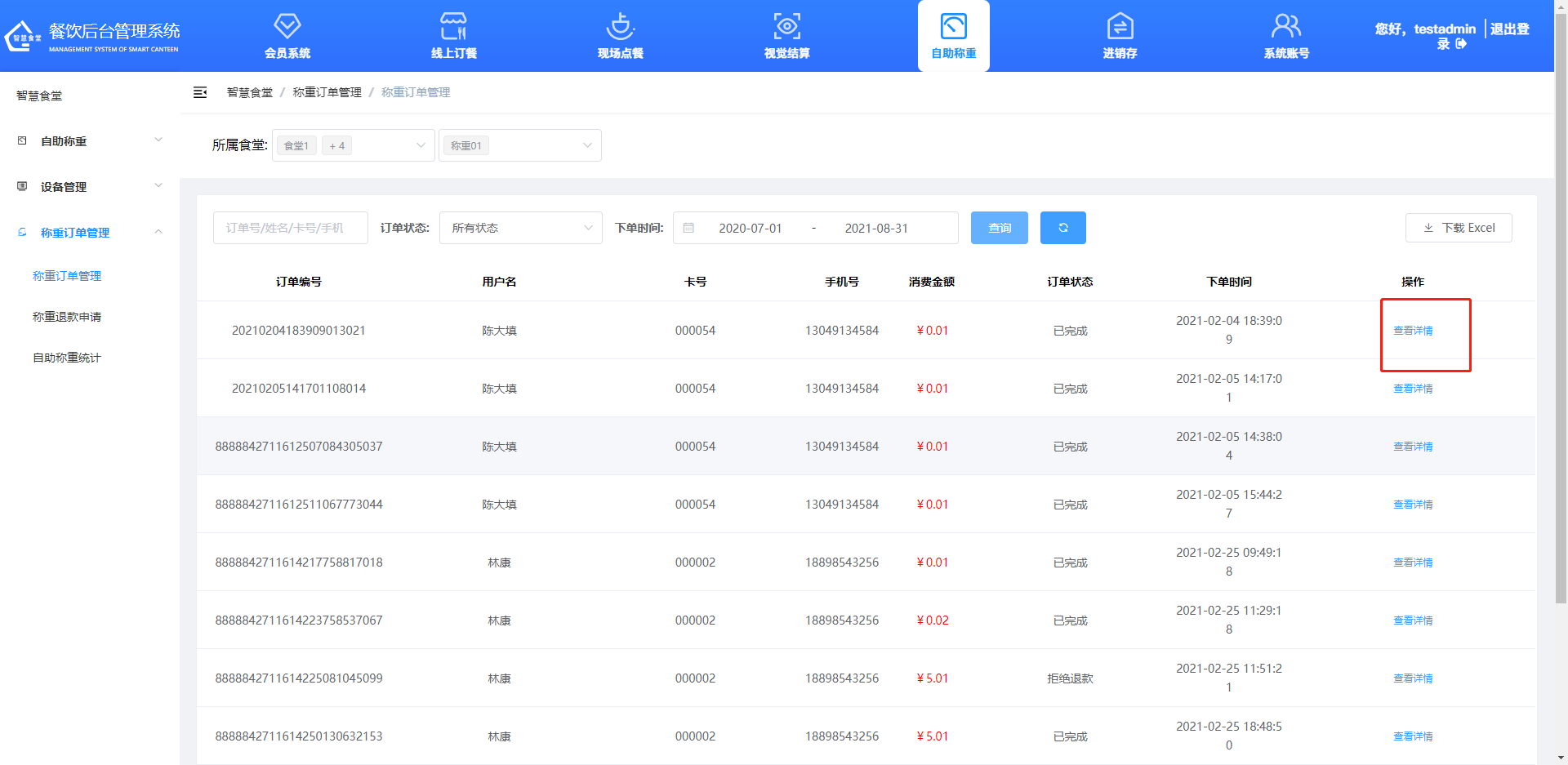The width and height of the screenshot is (1568, 765).
Task: View details of order 20210204183909013021
Action: pyautogui.click(x=1413, y=331)
